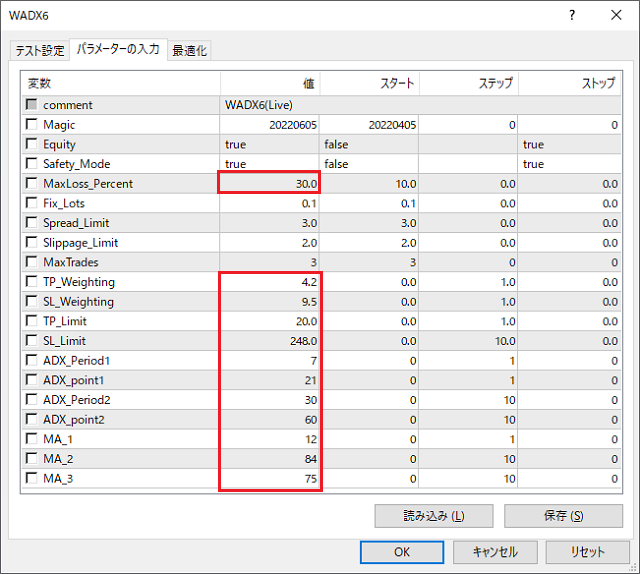Check the MaxLoss_Percent checkbox

(31, 183)
